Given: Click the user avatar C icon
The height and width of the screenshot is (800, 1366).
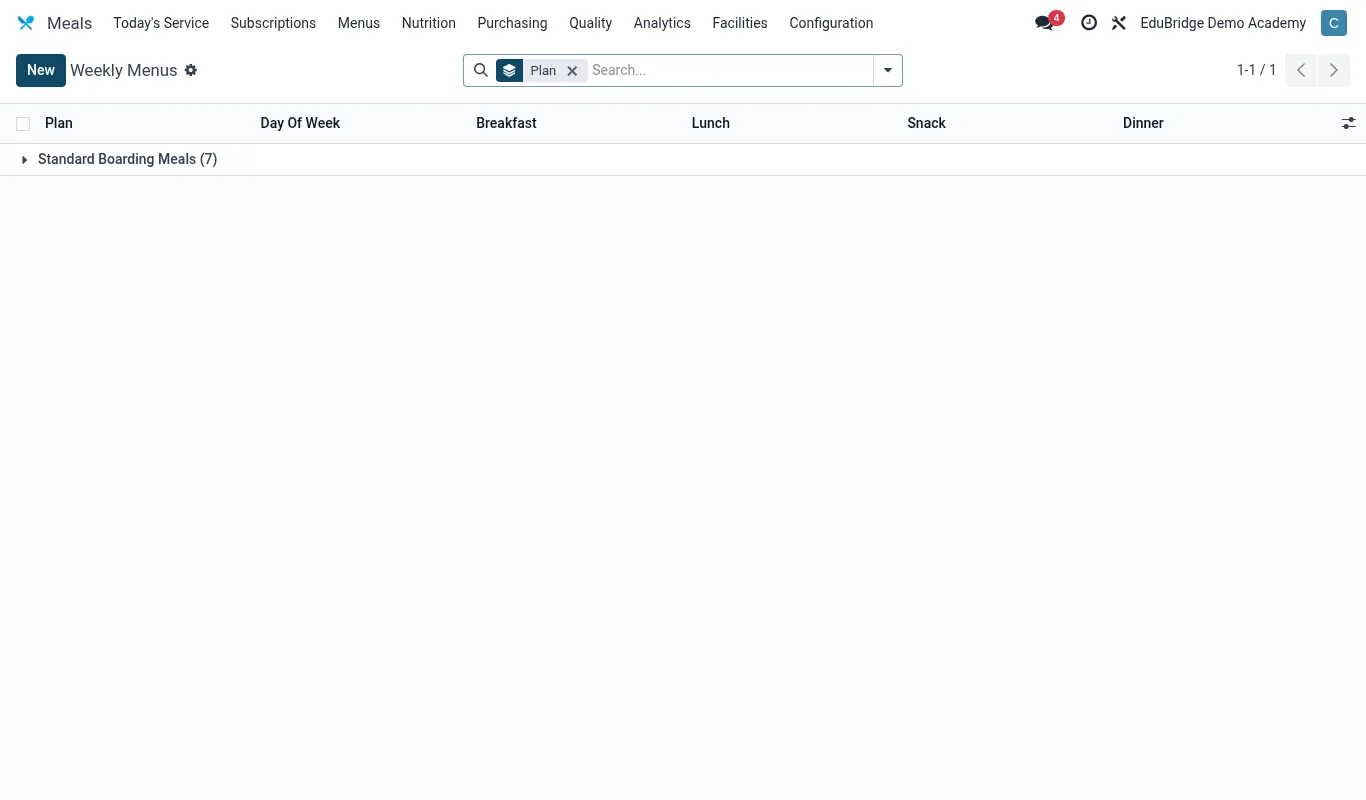Looking at the screenshot, I should [x=1334, y=23].
